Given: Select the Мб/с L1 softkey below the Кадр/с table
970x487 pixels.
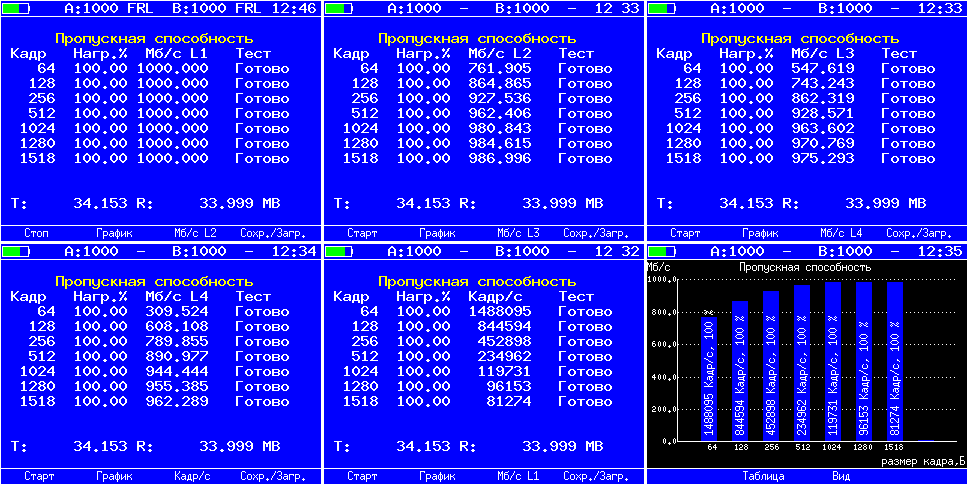Looking at the screenshot, I should pyautogui.click(x=518, y=476).
